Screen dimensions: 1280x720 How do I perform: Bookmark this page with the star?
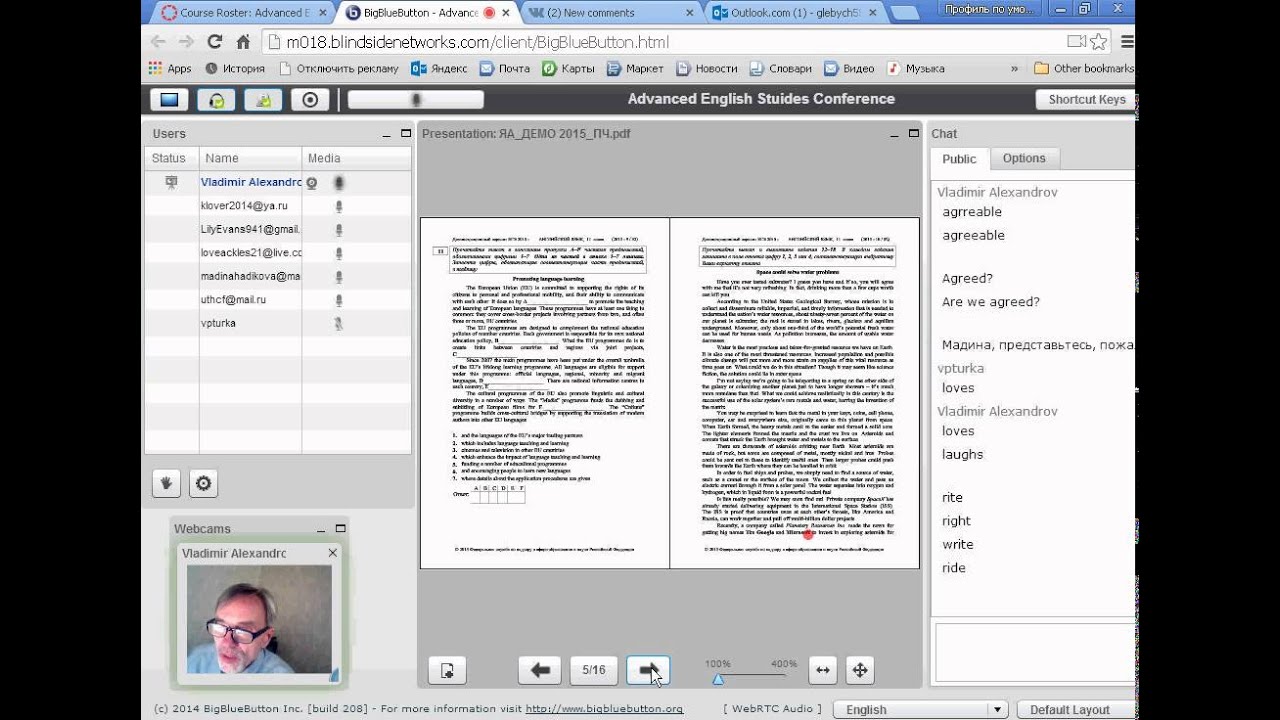click(x=1099, y=42)
